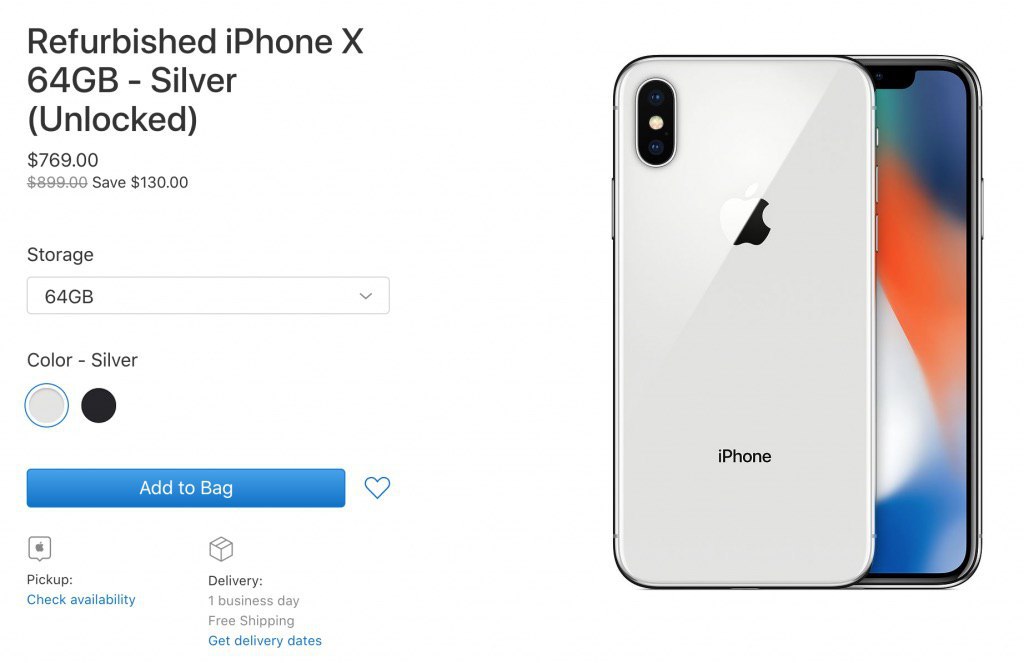Click the strikethrough $899.00 original price
Screen dimensions: 1024x663
click(57, 182)
